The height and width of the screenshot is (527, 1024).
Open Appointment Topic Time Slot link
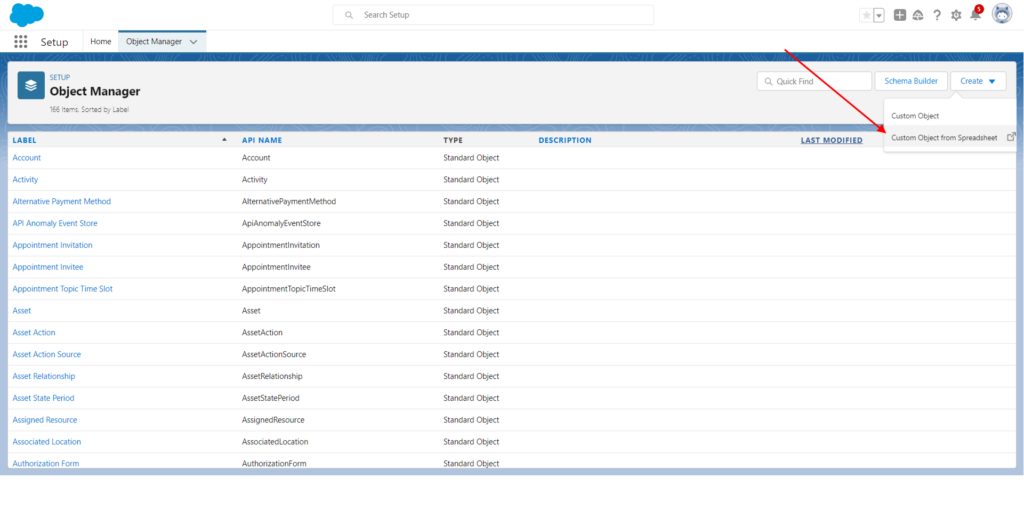(63, 289)
